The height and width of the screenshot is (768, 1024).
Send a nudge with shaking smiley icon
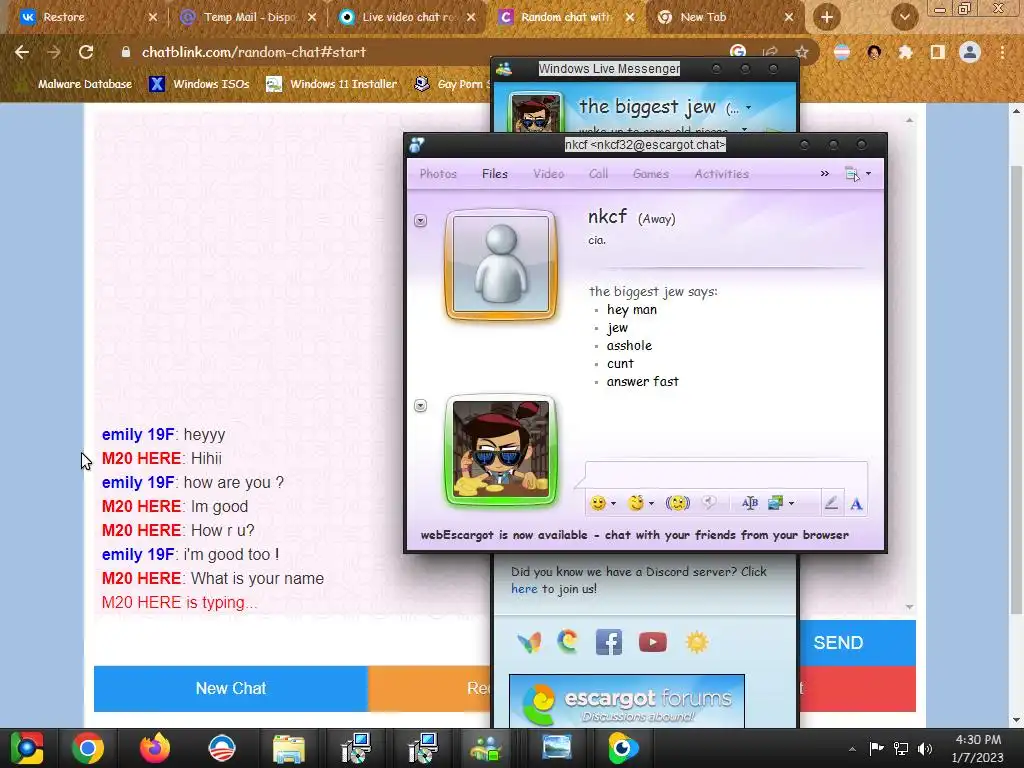click(x=677, y=503)
